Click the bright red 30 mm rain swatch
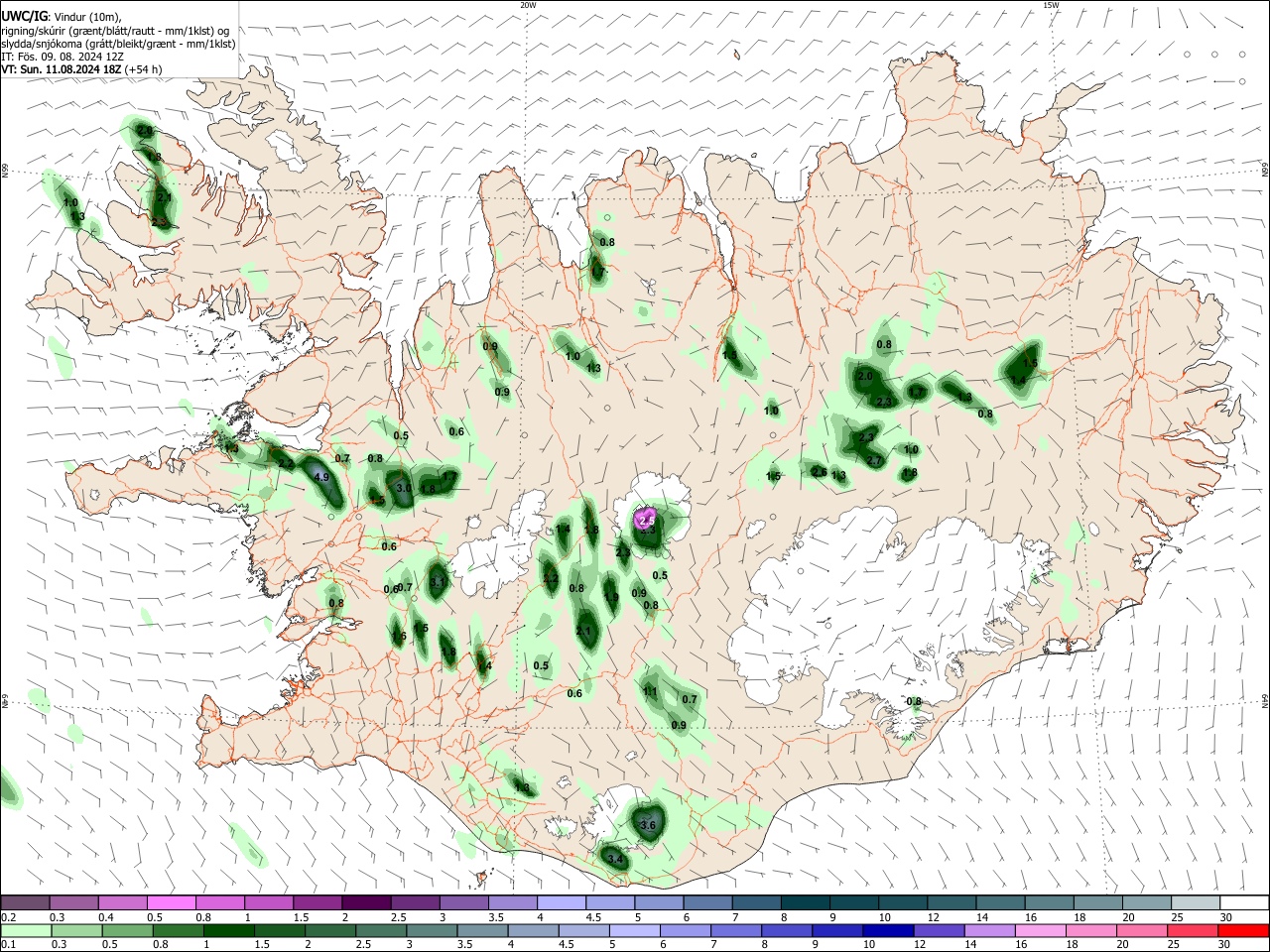This screenshot has height=952, width=1270. click(x=1242, y=931)
